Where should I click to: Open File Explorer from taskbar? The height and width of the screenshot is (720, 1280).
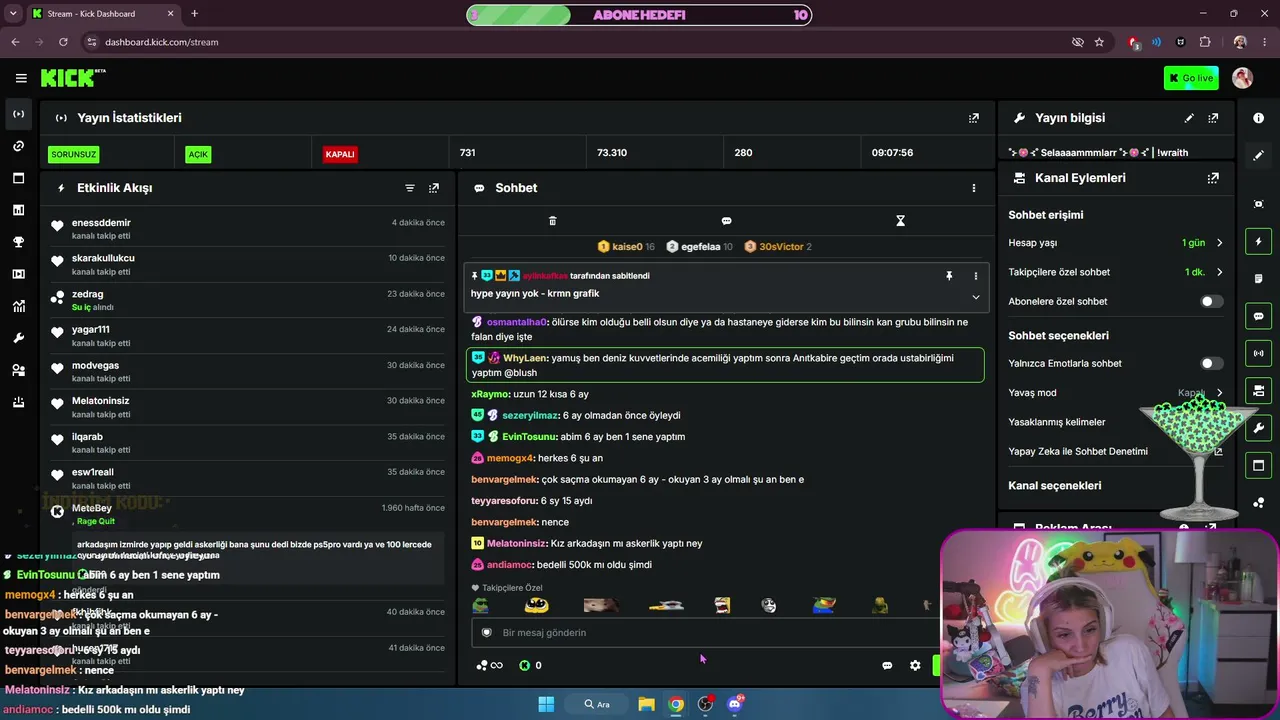pos(646,704)
